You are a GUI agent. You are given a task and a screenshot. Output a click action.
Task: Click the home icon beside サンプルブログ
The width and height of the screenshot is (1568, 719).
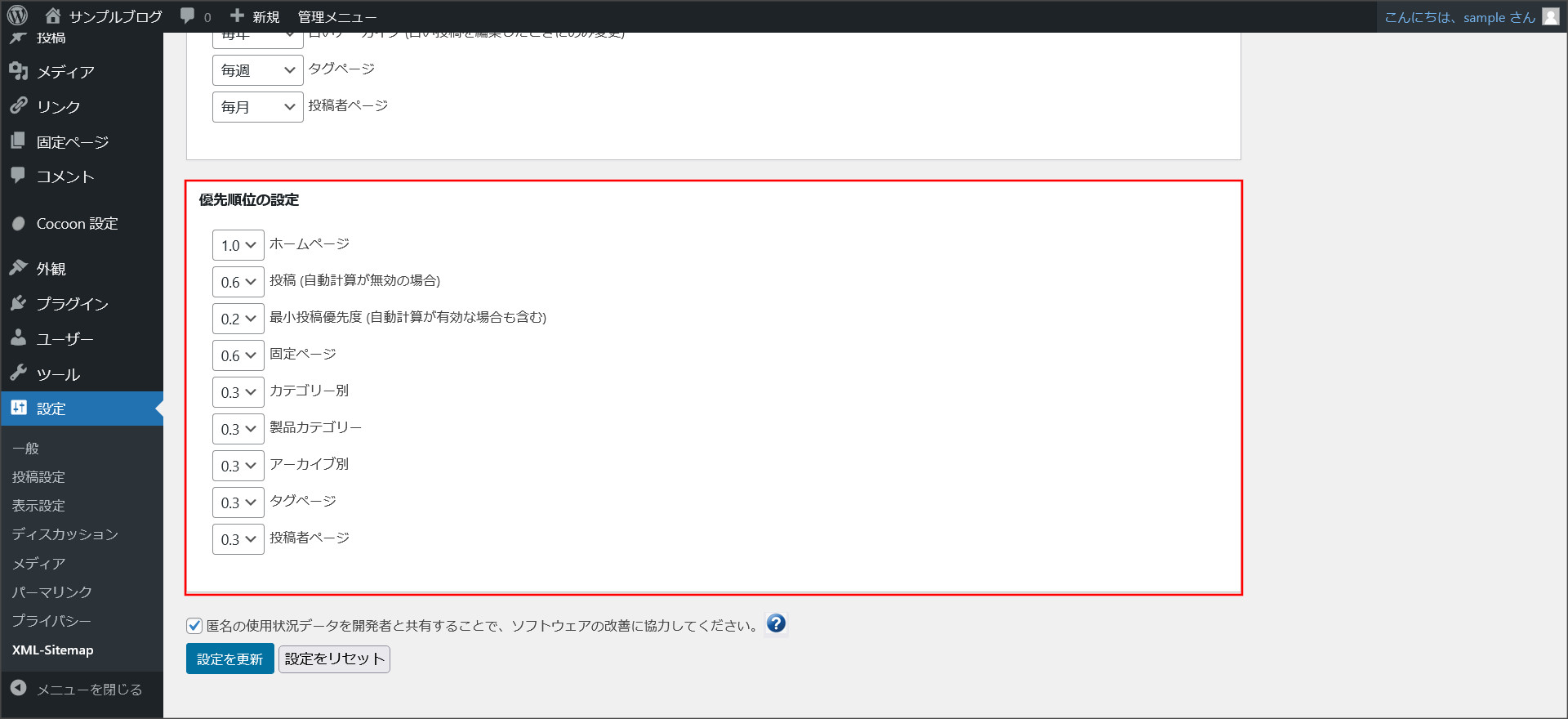[53, 16]
